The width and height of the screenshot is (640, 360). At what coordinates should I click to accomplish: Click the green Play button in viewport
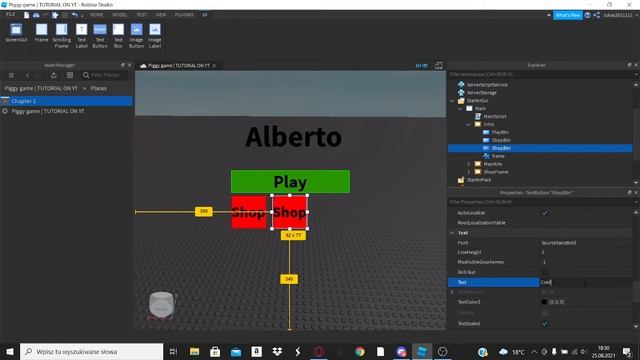click(x=290, y=182)
